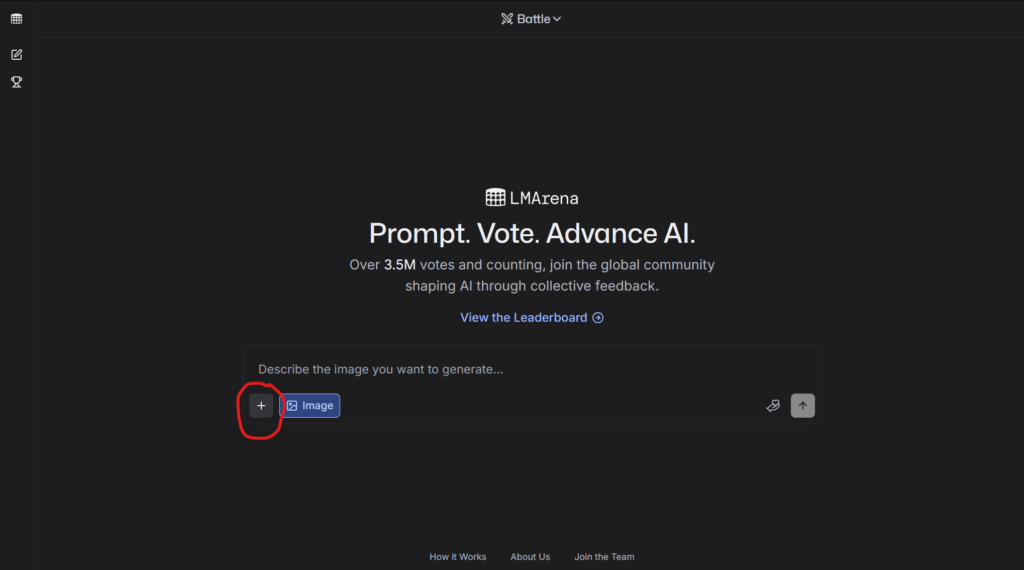Expand the chevron next to Battle
This screenshot has height=570, width=1024.
tap(557, 19)
